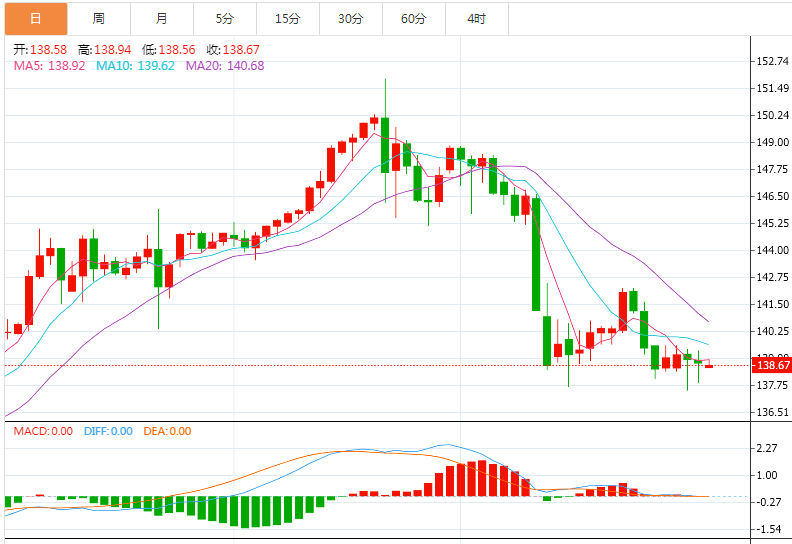792x544 pixels.
Task: Click the 152.74 price axis label
Action: (772, 61)
